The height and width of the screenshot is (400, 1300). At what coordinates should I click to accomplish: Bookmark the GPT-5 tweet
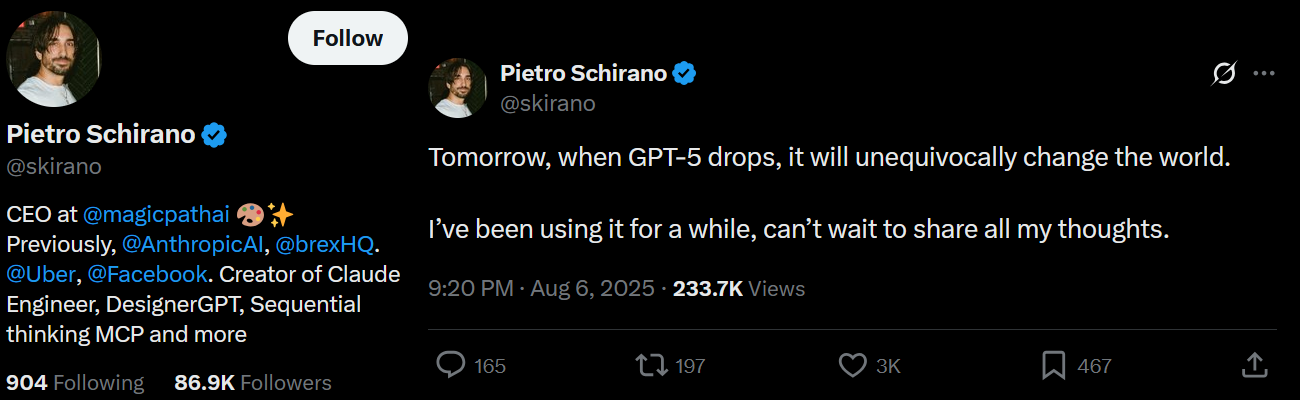(x=1053, y=366)
